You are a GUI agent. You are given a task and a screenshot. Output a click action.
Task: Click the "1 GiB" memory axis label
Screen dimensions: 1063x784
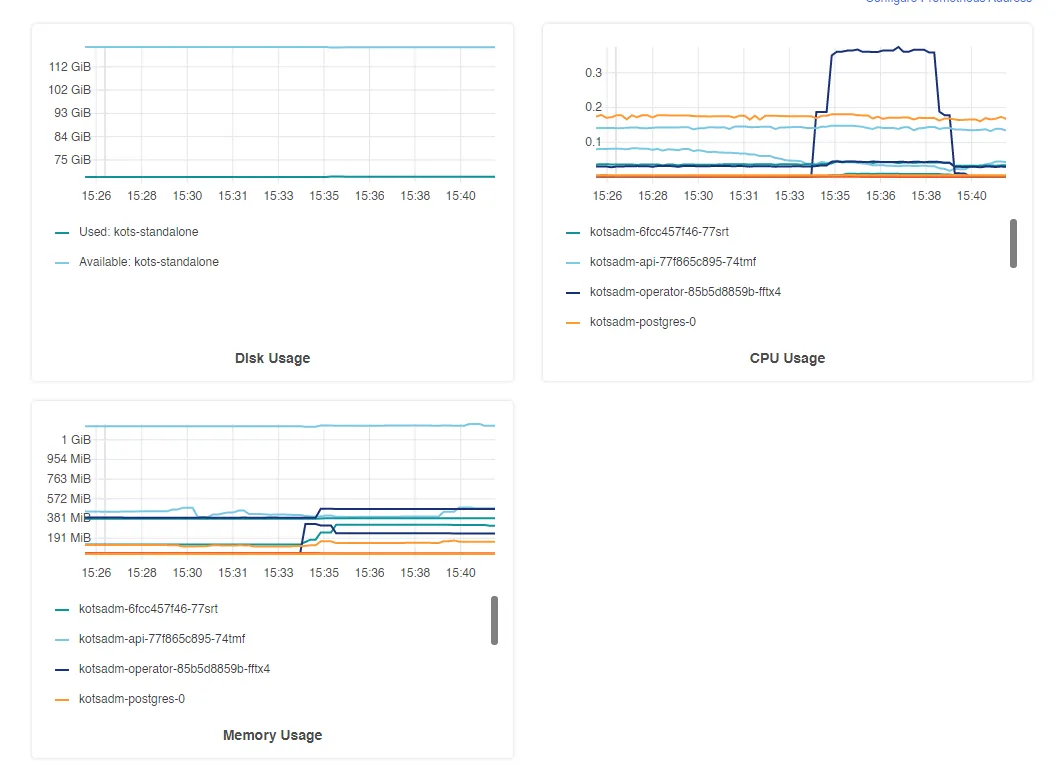[76, 439]
